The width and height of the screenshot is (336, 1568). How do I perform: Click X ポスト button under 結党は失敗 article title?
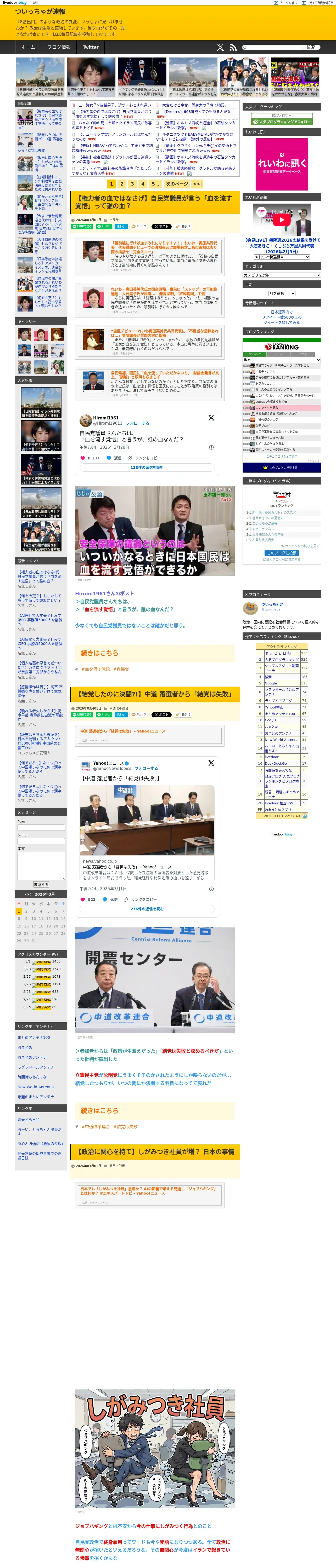click(x=162, y=714)
